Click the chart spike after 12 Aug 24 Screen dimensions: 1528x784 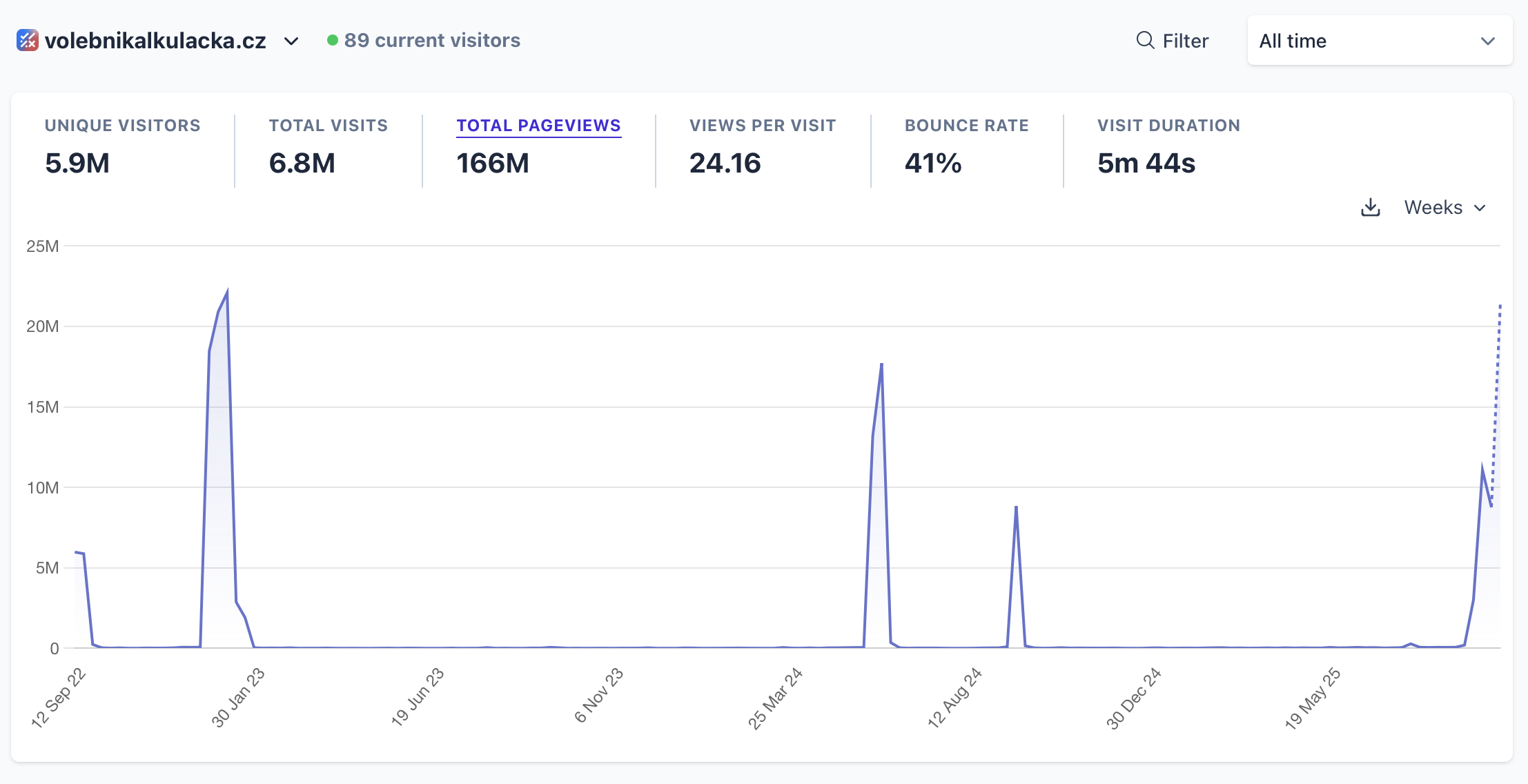point(1016,509)
